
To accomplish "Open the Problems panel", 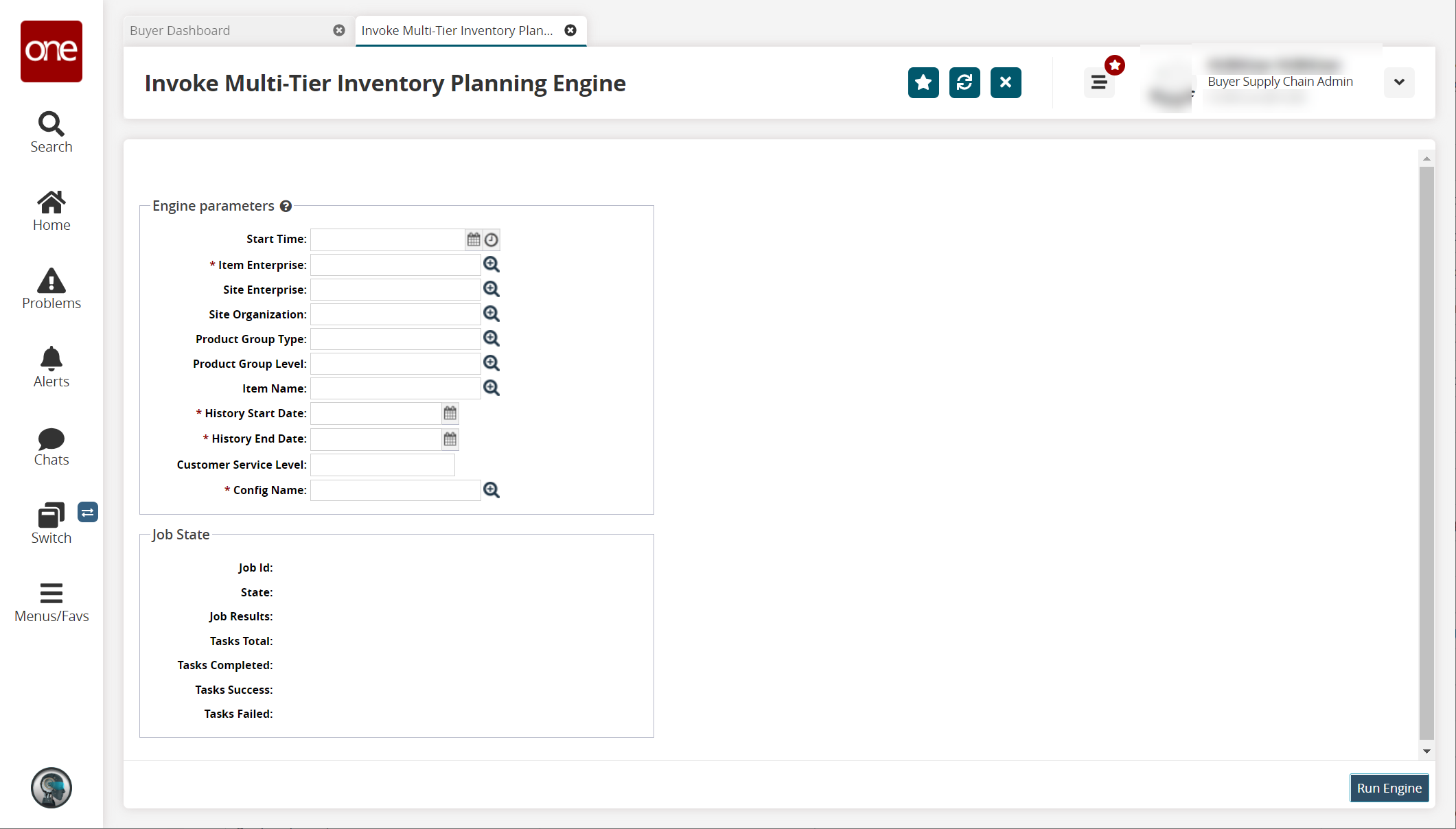I will coord(51,288).
